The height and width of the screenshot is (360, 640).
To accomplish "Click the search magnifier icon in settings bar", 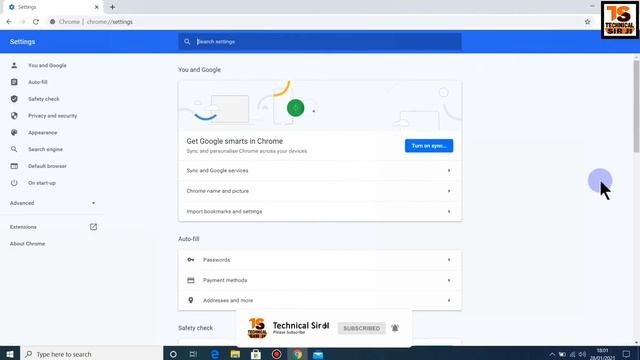I will 187,42.
